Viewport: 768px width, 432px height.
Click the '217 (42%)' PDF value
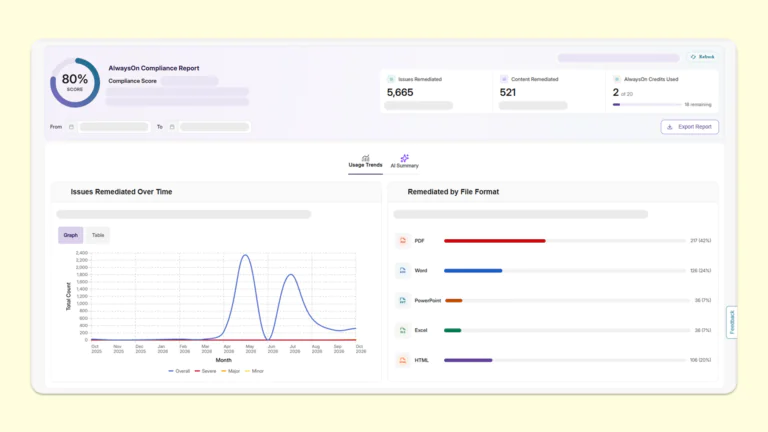(x=700, y=240)
